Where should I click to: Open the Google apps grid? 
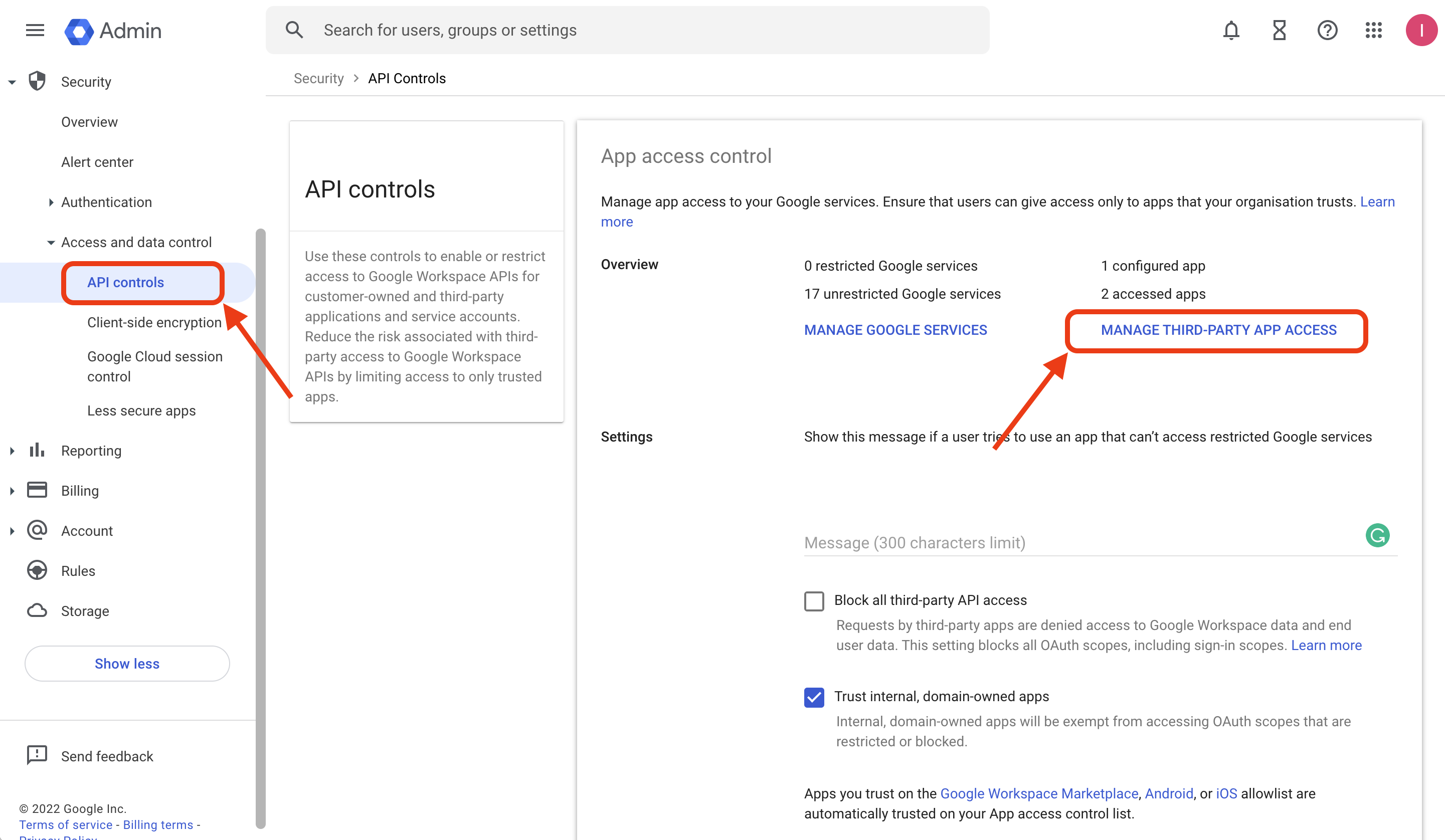[1374, 31]
